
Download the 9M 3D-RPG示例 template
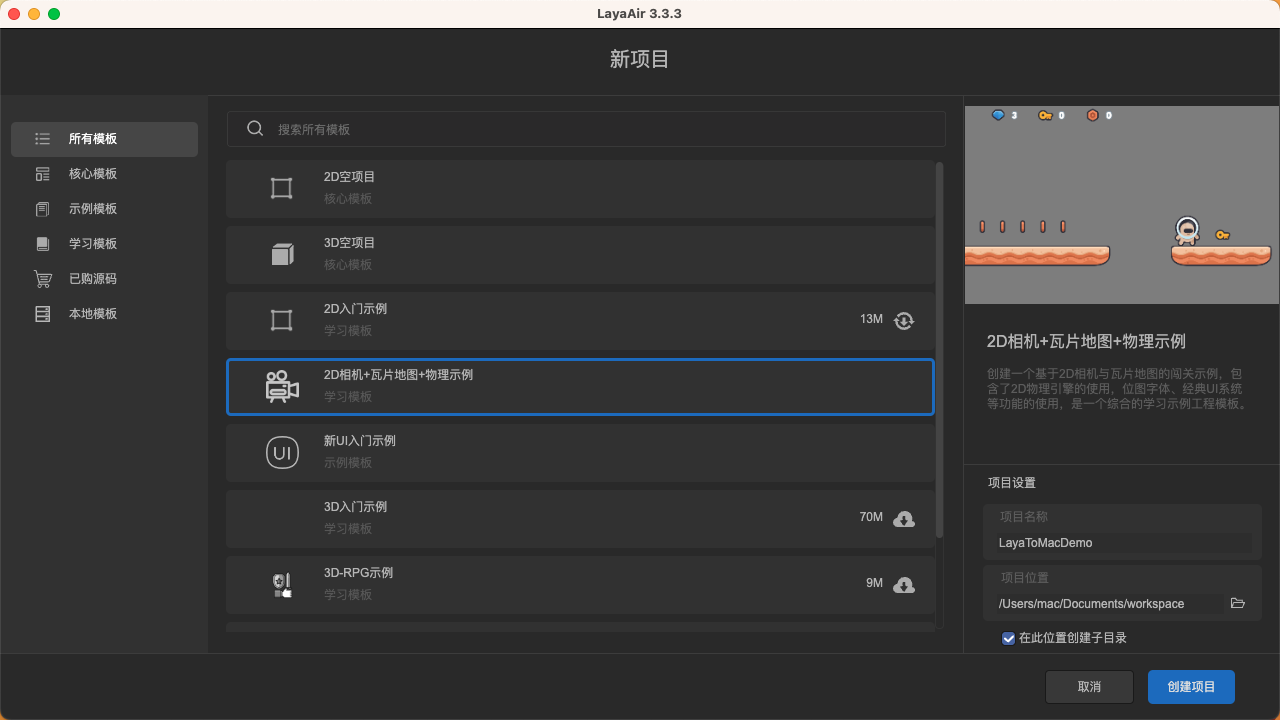coord(904,584)
